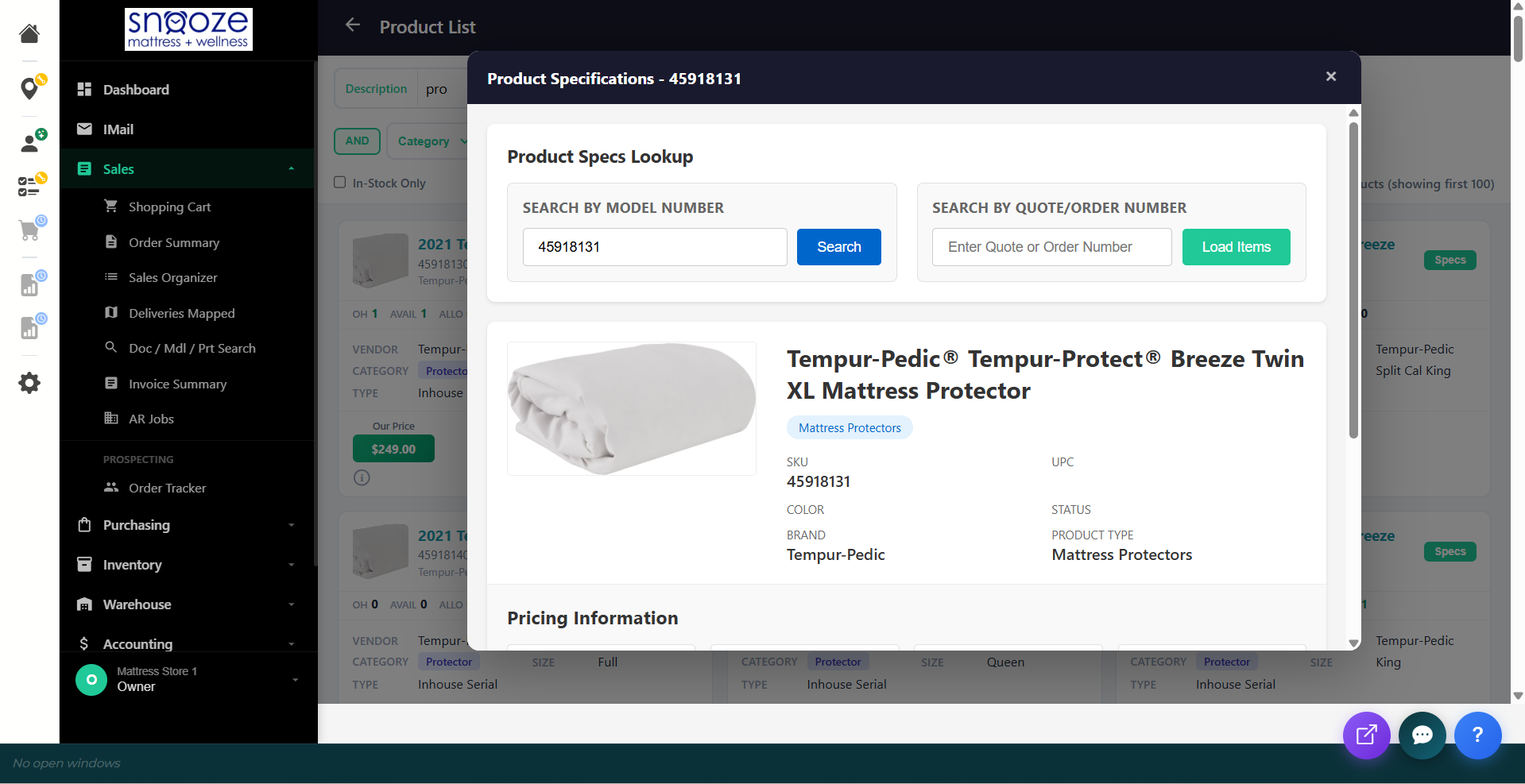
Task: Open IMail in the sidebar
Action: (188, 129)
